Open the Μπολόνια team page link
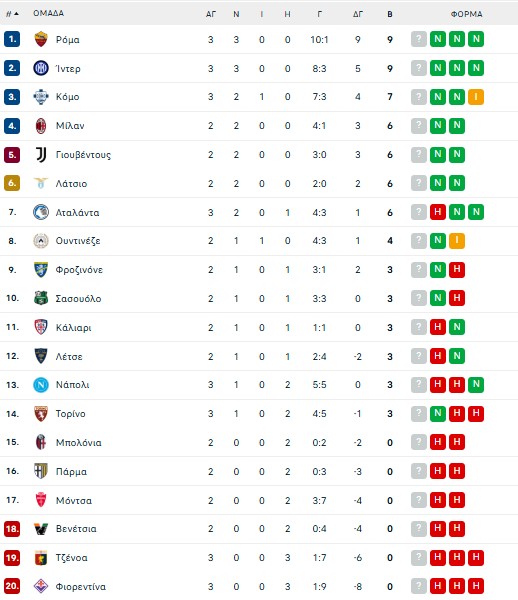Image resolution: width=518 pixels, height=600 pixels. coord(78,443)
